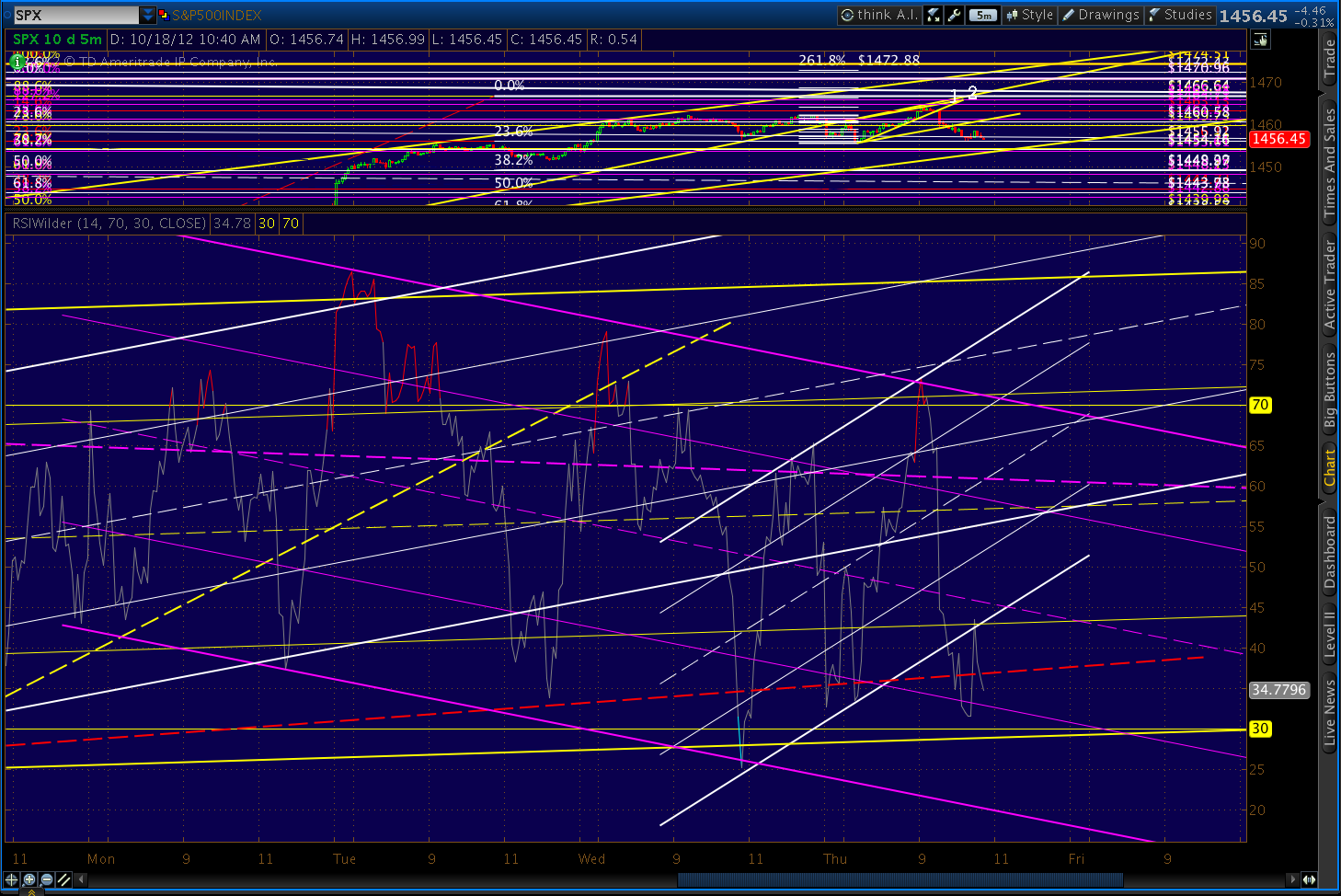
Task: Select the crosshair cursor tool
Action: click(11, 881)
